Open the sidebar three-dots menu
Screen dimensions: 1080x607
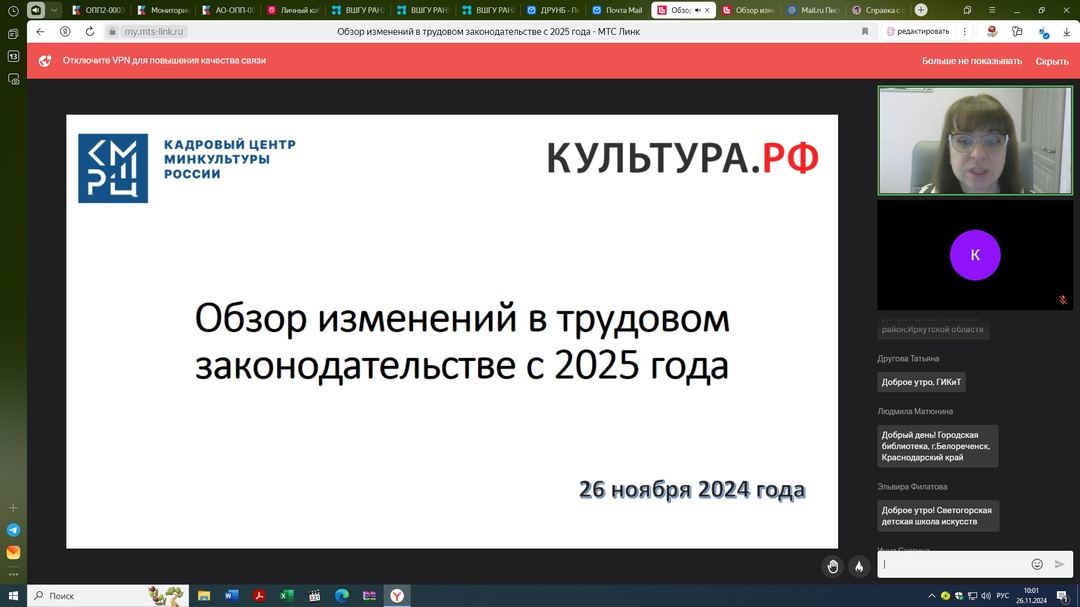click(13, 574)
